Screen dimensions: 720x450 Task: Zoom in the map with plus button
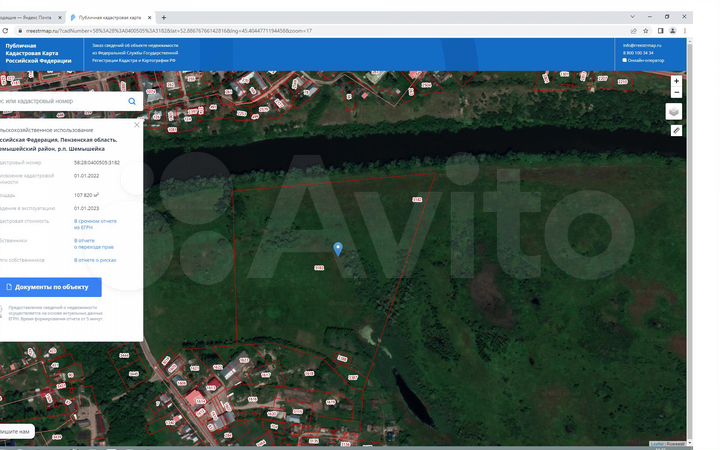pos(676,80)
